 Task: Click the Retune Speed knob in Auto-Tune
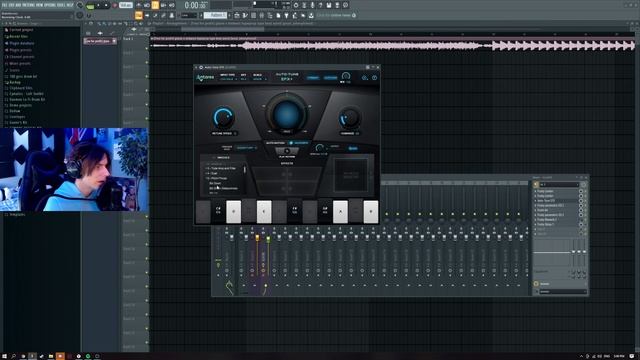pyautogui.click(x=223, y=118)
